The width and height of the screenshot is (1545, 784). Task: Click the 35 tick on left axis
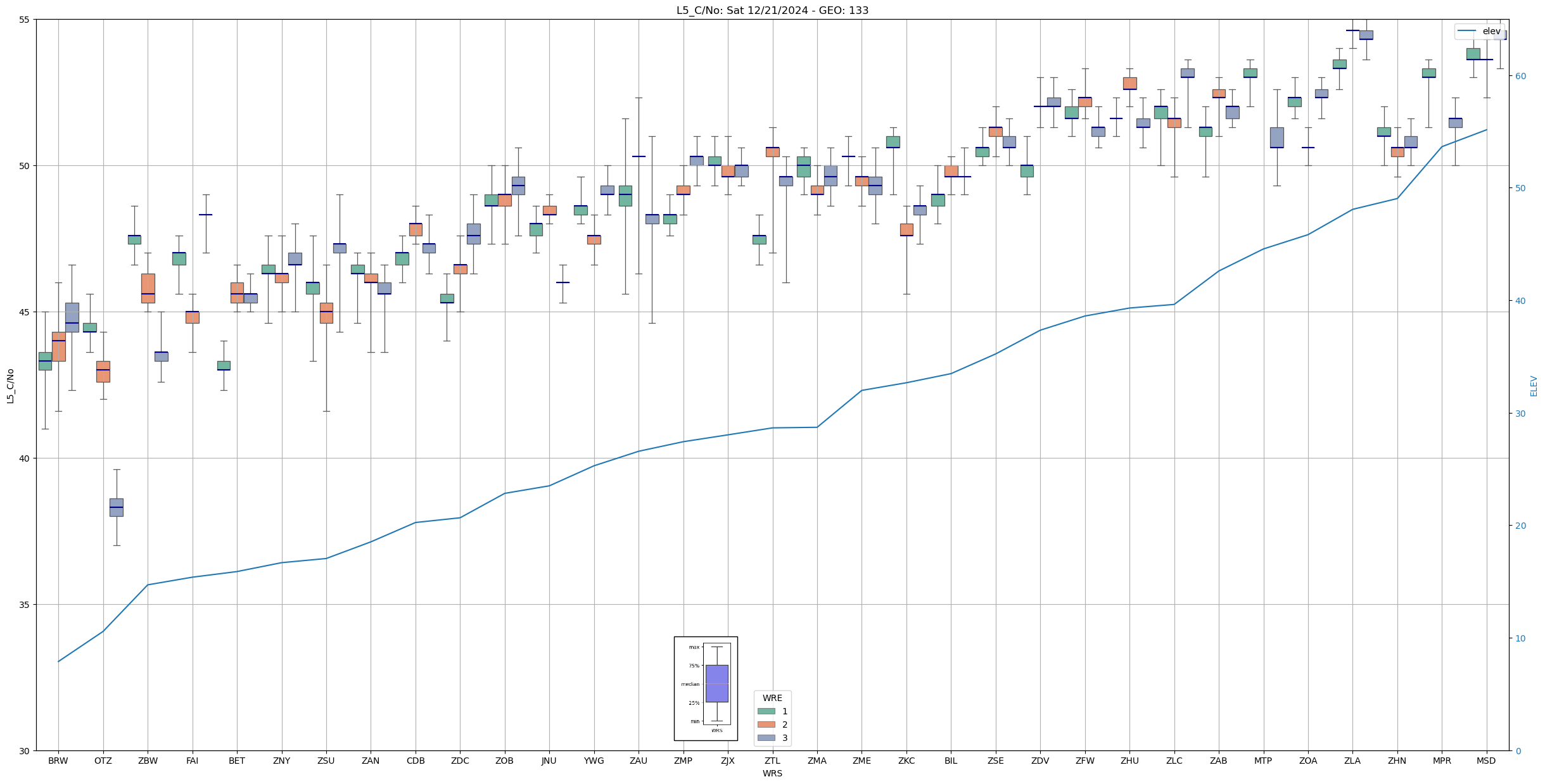tap(25, 605)
